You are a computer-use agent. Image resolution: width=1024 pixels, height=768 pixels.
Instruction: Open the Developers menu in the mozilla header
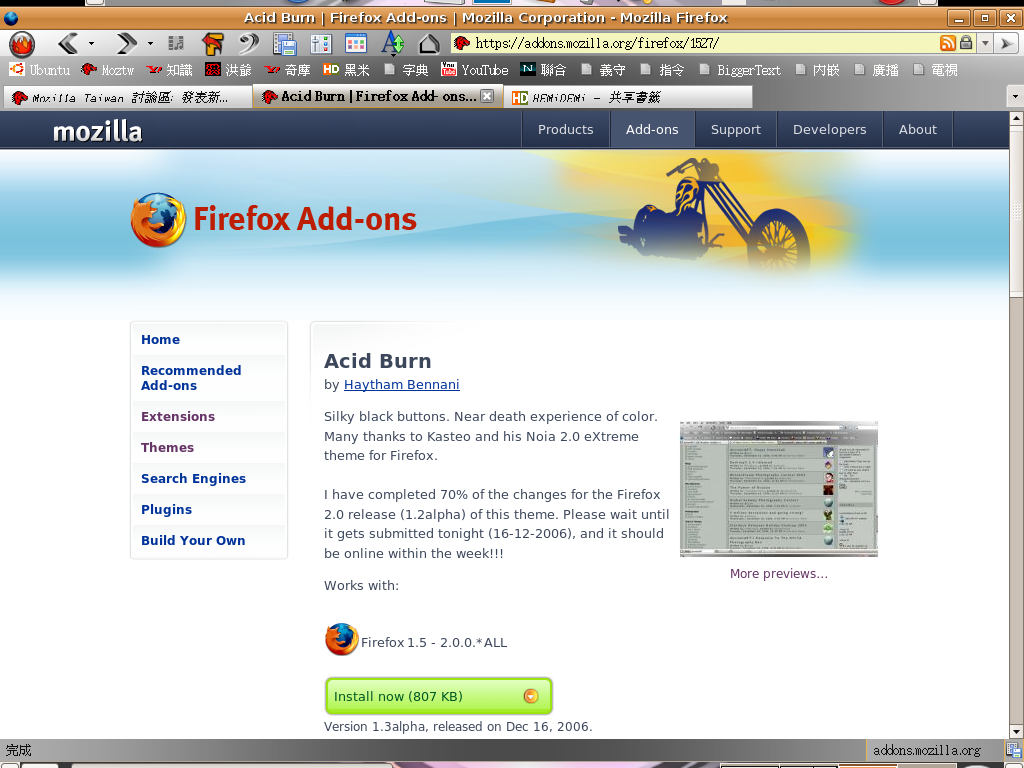coord(829,129)
